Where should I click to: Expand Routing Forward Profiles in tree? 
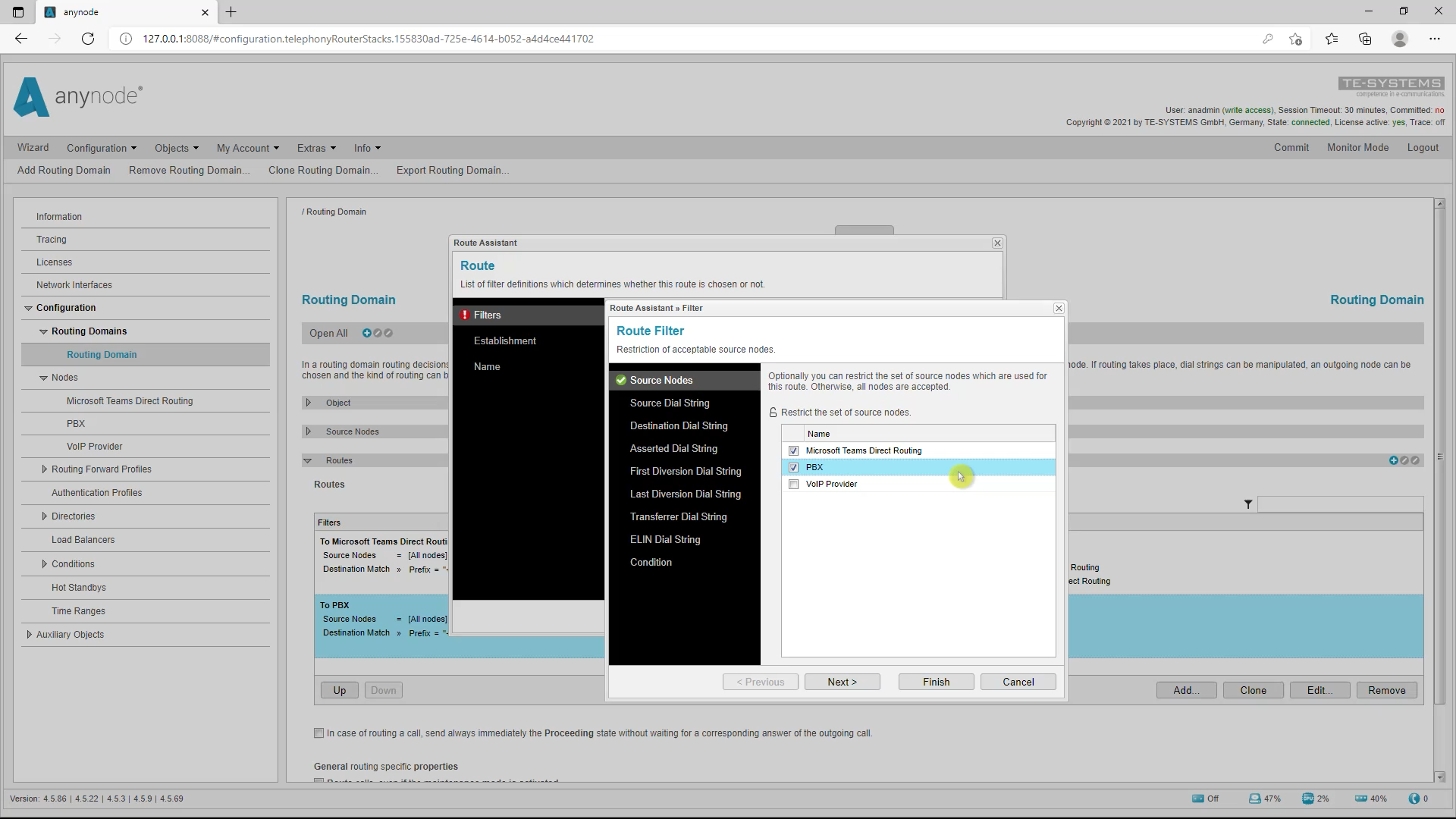(44, 469)
